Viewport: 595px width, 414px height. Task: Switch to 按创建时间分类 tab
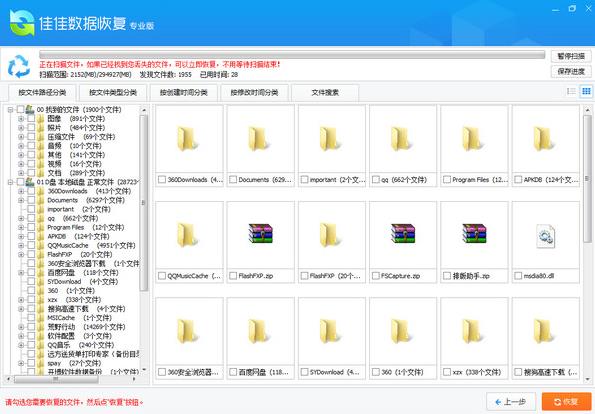[184, 93]
